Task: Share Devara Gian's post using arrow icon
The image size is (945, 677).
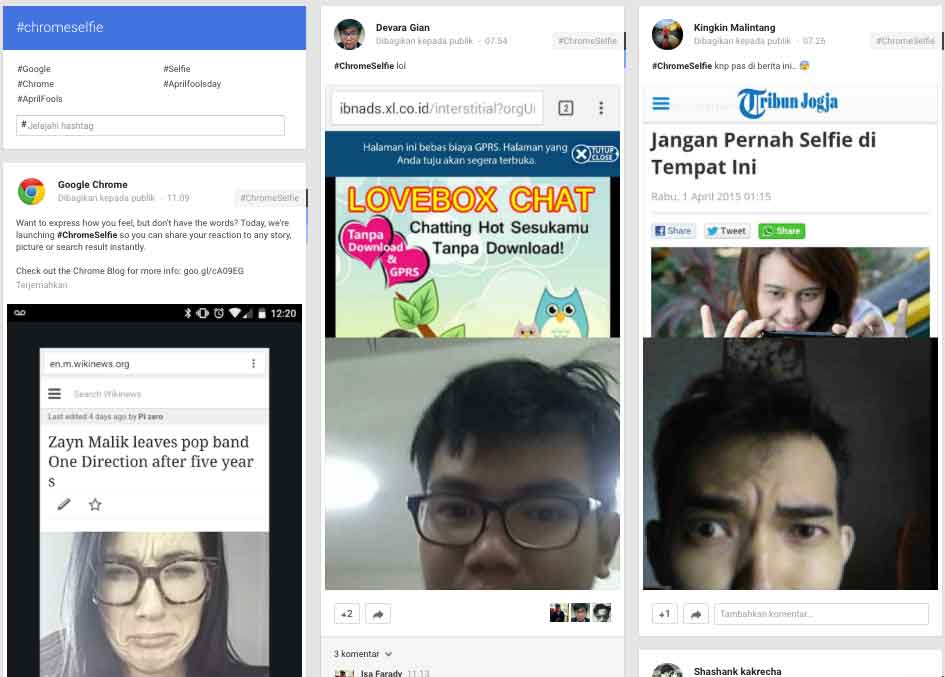Action: [x=377, y=613]
